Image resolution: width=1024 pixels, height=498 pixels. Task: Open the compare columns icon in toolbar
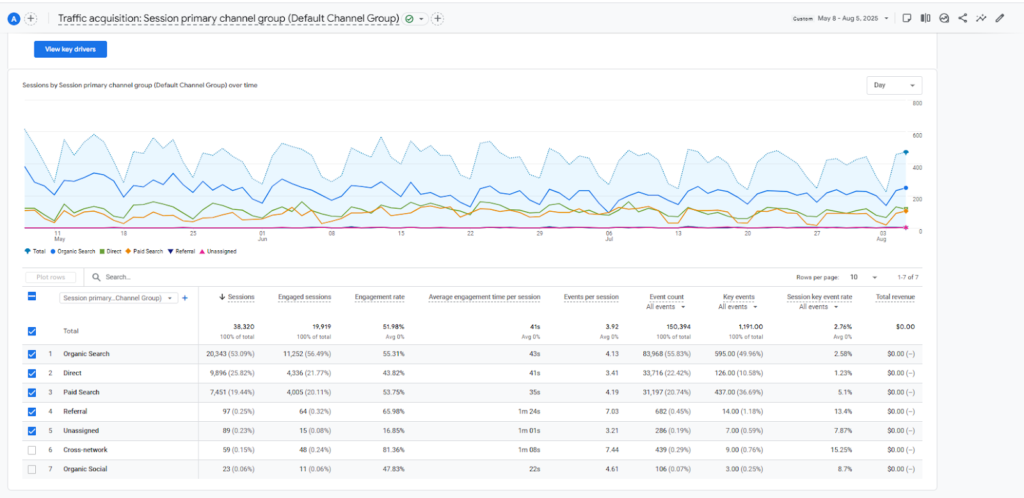click(926, 18)
